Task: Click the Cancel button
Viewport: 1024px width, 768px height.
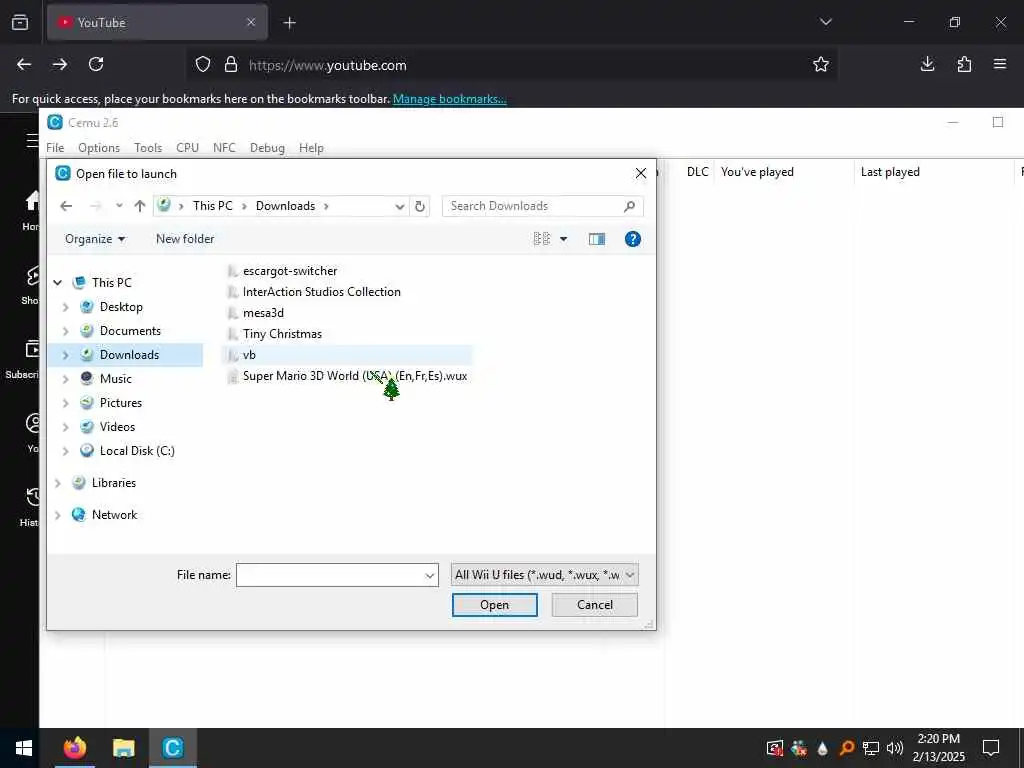Action: coord(594,605)
